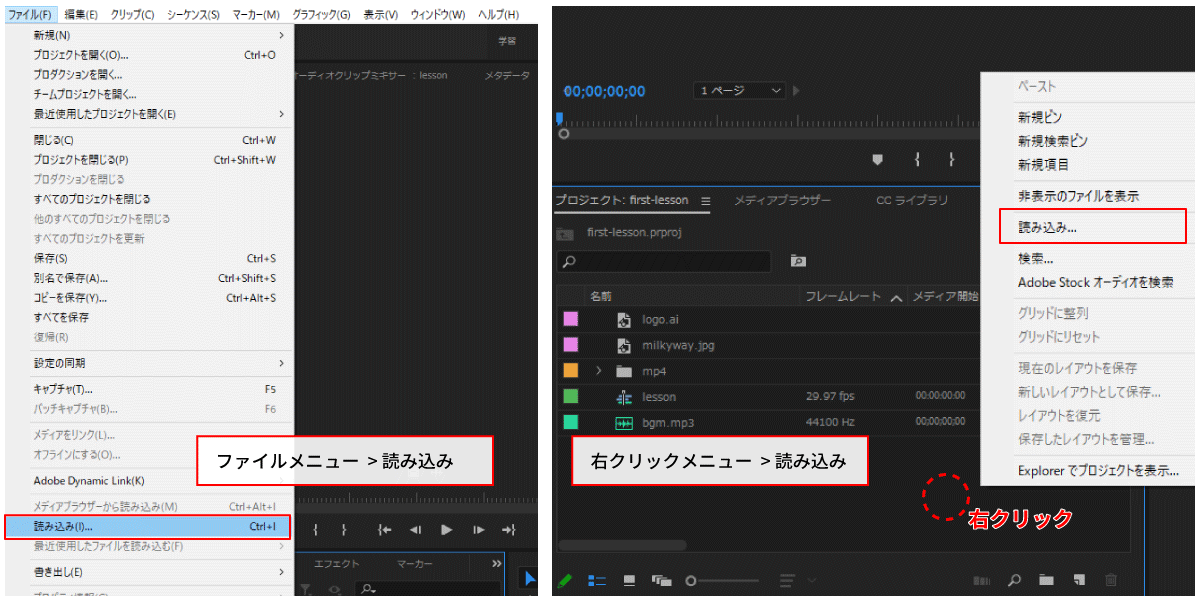Click the add marker icon in source monitor

point(878,159)
